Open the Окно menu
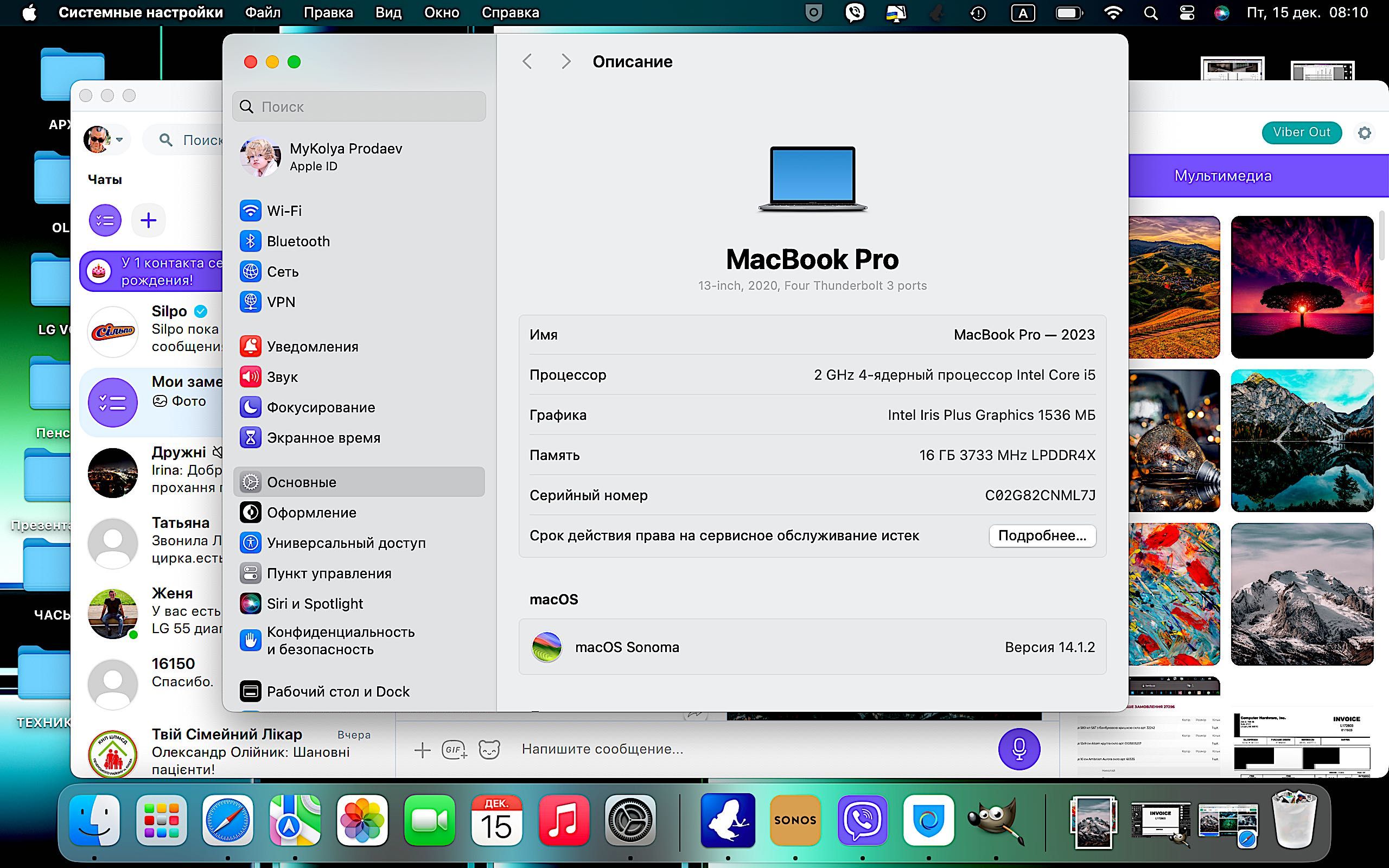 [442, 12]
